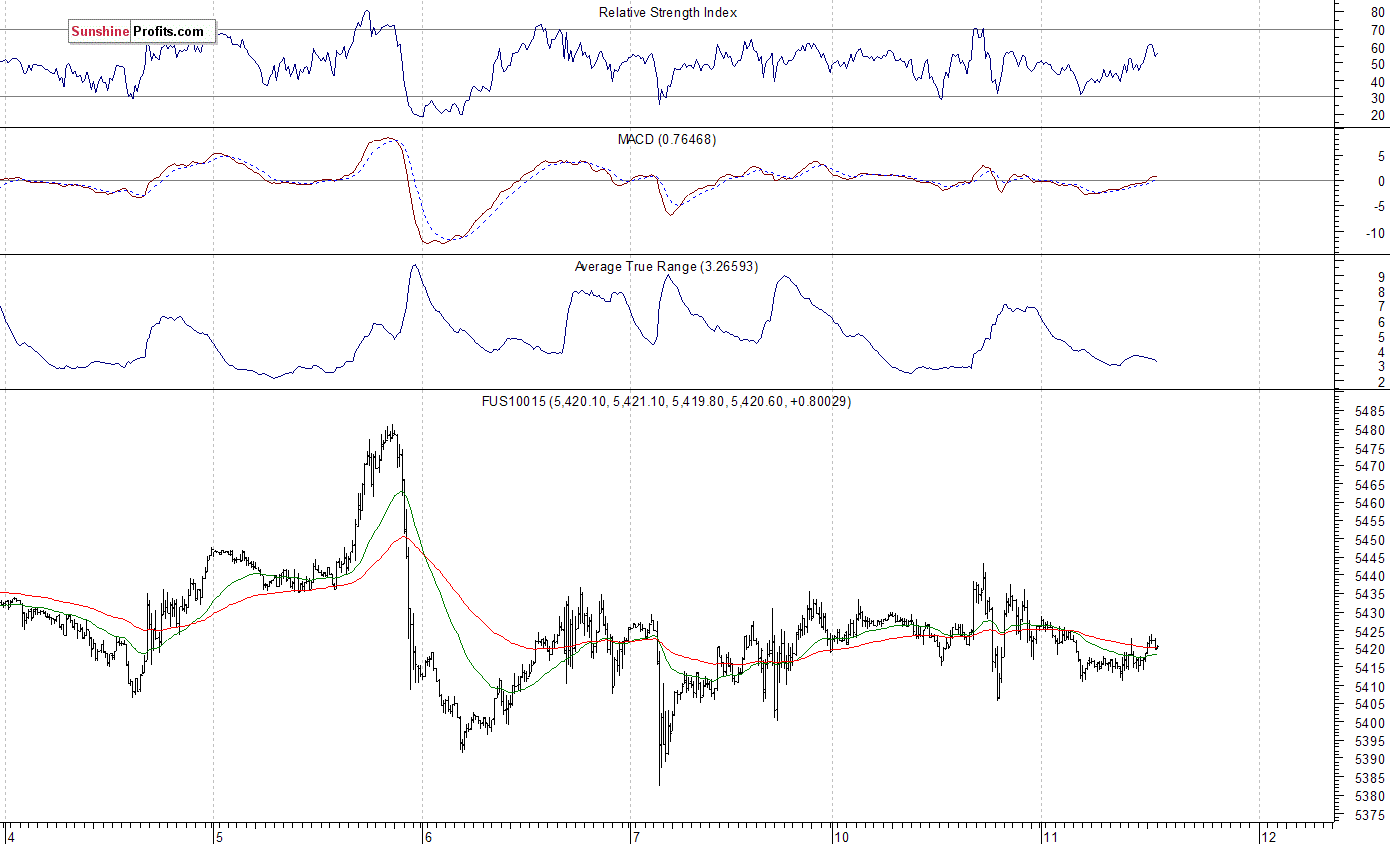
Task: Select the MACD (0.76468) indicator label
Action: coord(667,139)
